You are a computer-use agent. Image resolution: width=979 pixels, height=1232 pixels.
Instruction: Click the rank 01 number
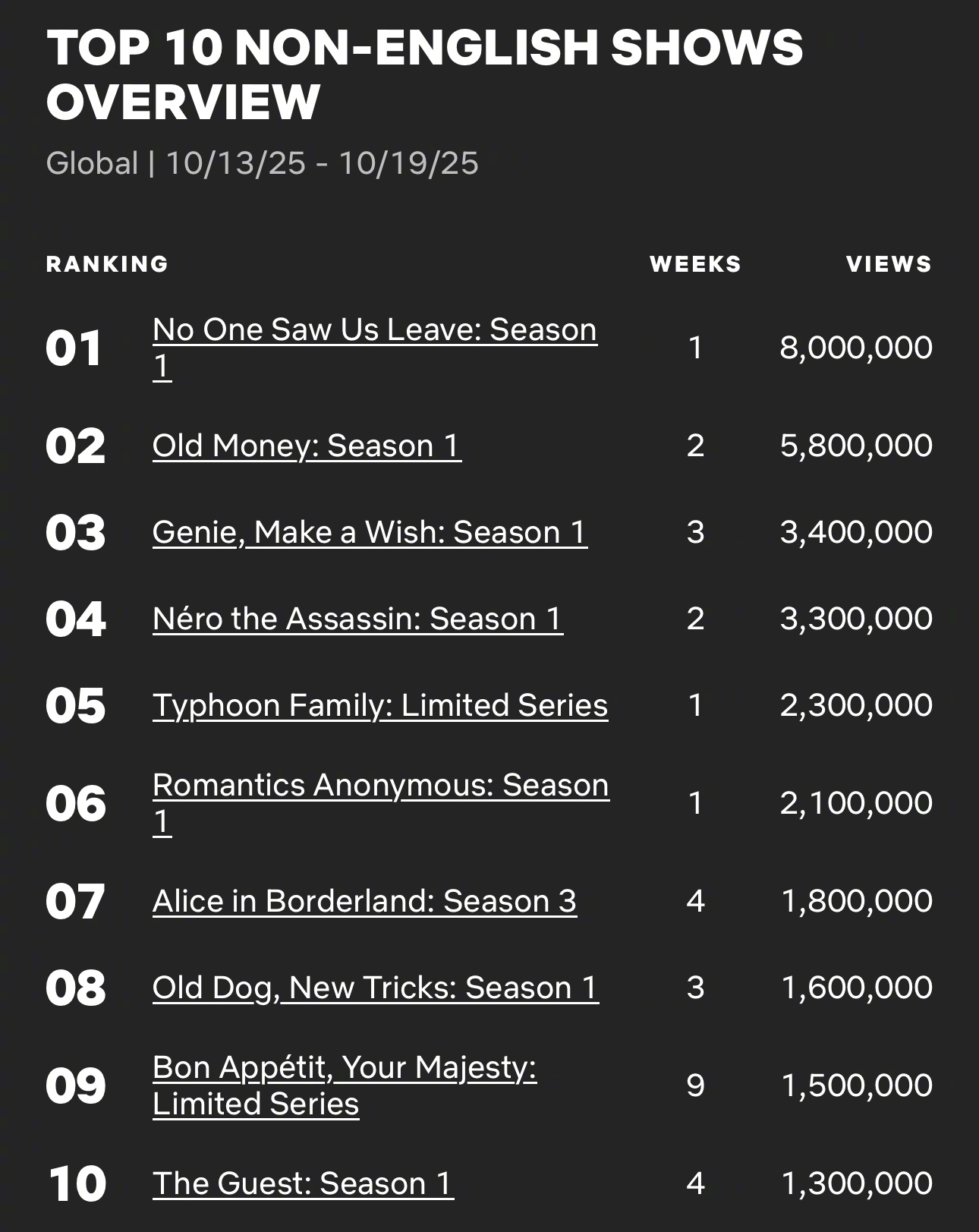click(74, 348)
